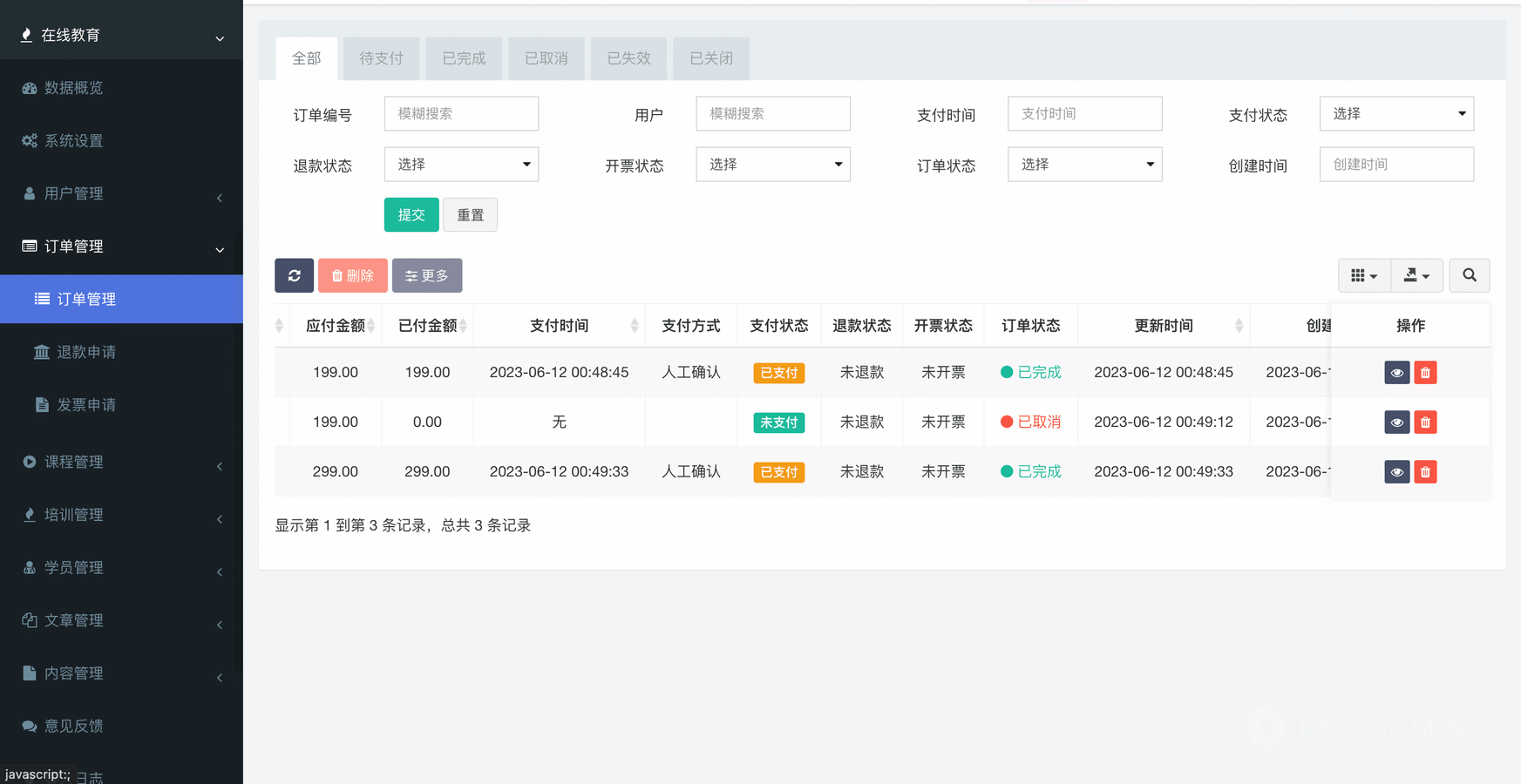Click the 订单编号 search input field
This screenshot has width=1521, height=784.
[461, 114]
